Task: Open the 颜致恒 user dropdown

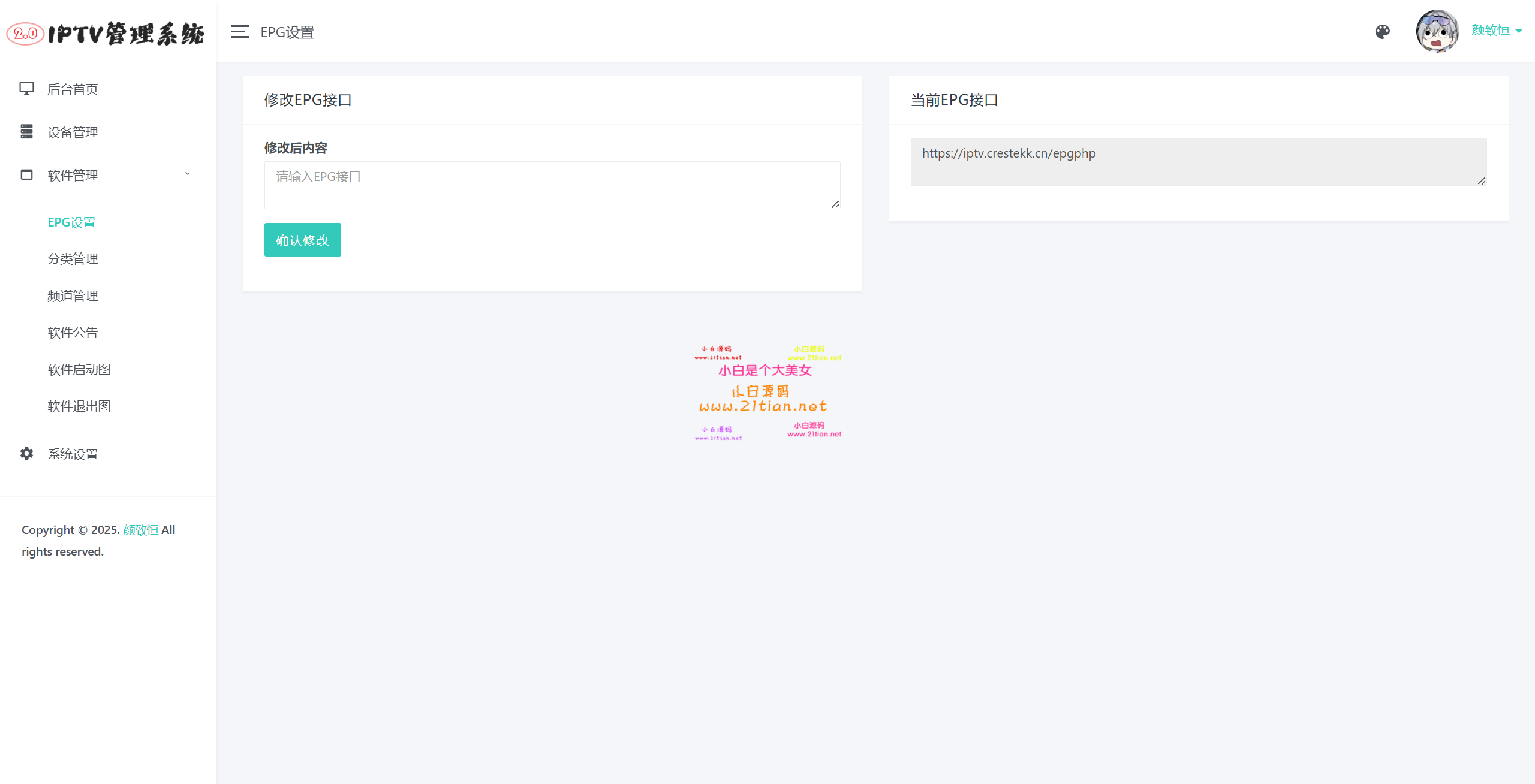Action: [1496, 31]
